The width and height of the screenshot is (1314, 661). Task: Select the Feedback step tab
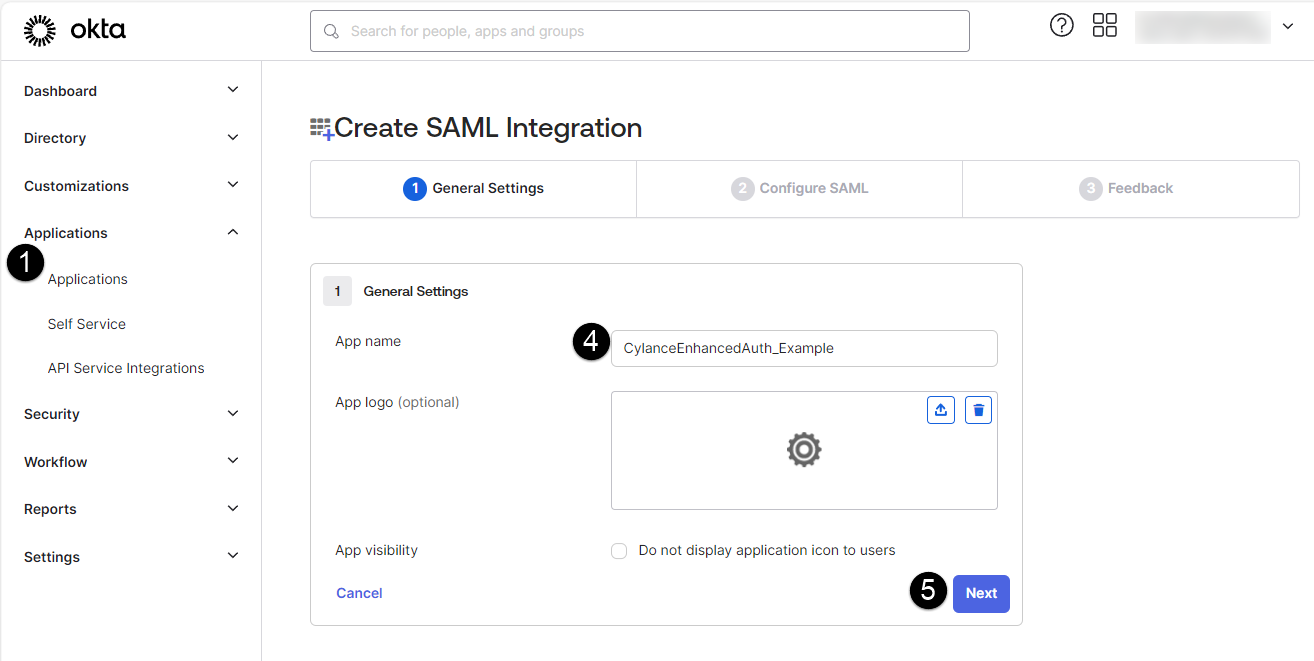(1126, 188)
